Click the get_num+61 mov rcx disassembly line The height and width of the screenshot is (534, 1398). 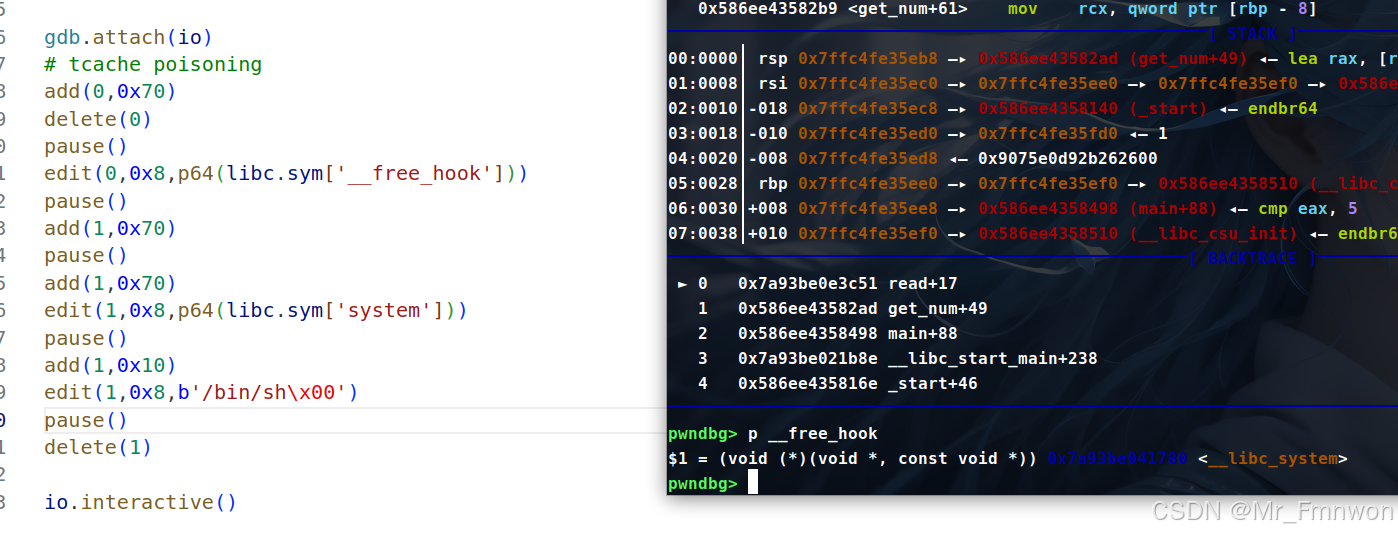[x=1007, y=9]
